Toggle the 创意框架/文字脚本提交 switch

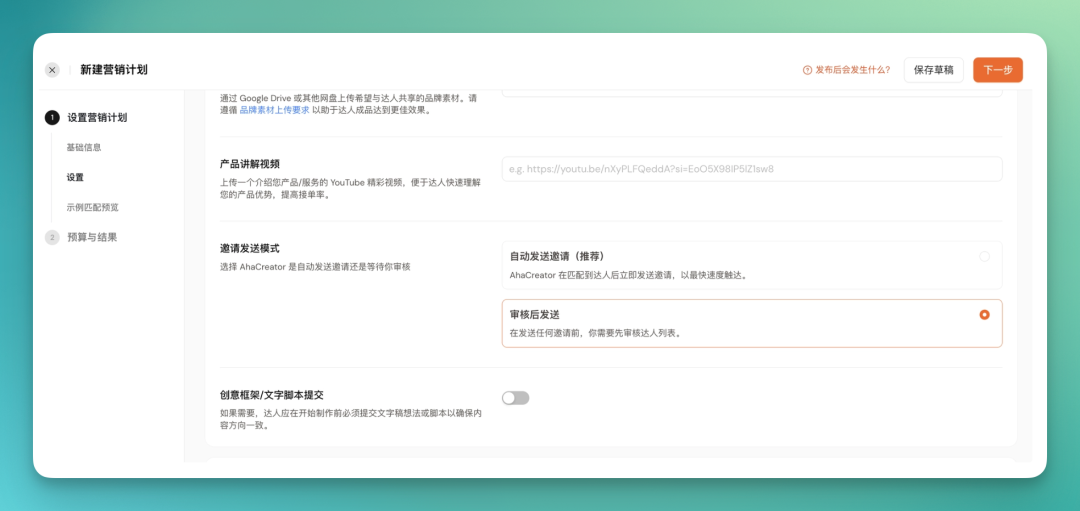point(515,398)
